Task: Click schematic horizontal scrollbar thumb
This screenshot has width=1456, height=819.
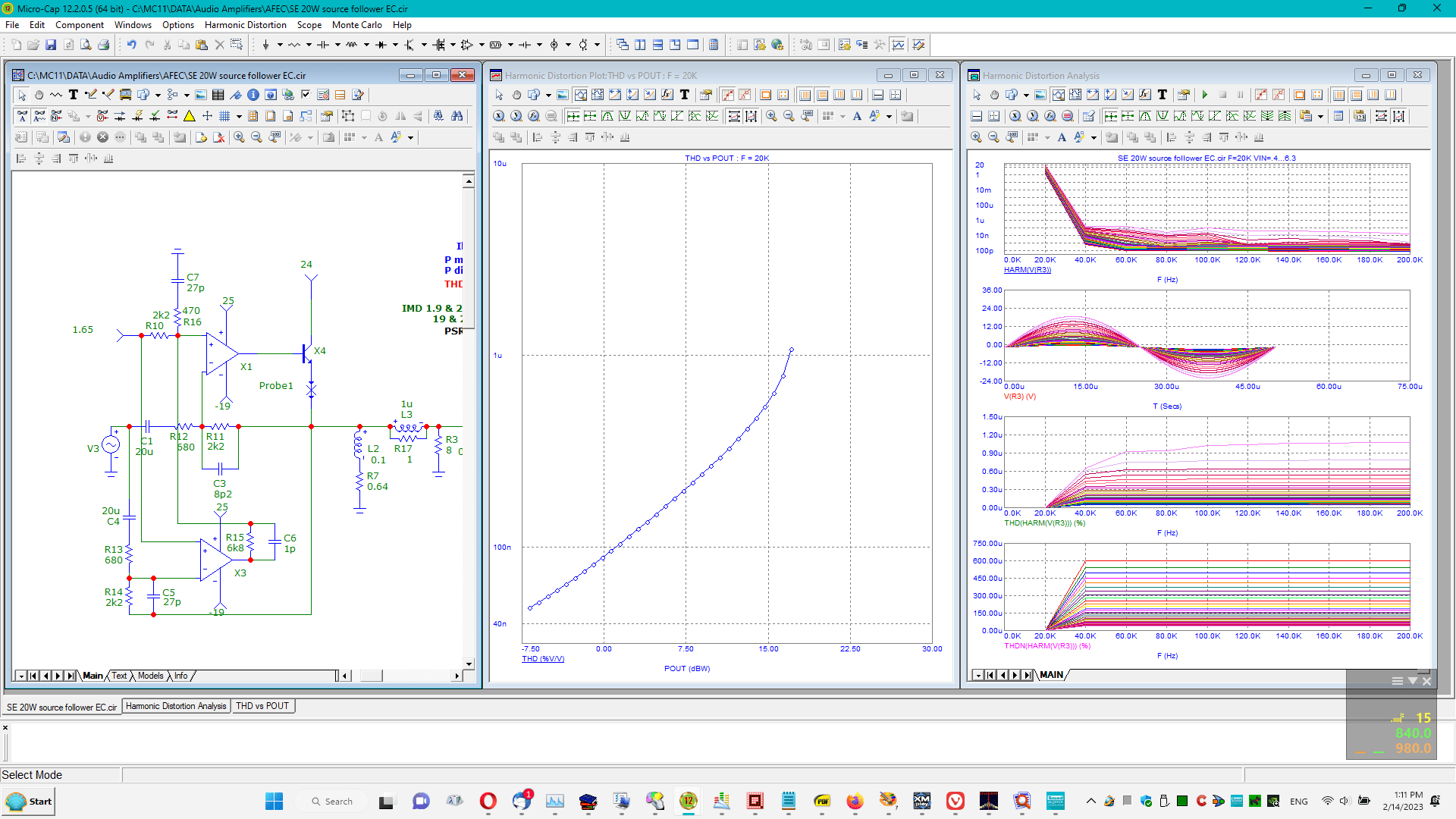Action: click(x=371, y=676)
